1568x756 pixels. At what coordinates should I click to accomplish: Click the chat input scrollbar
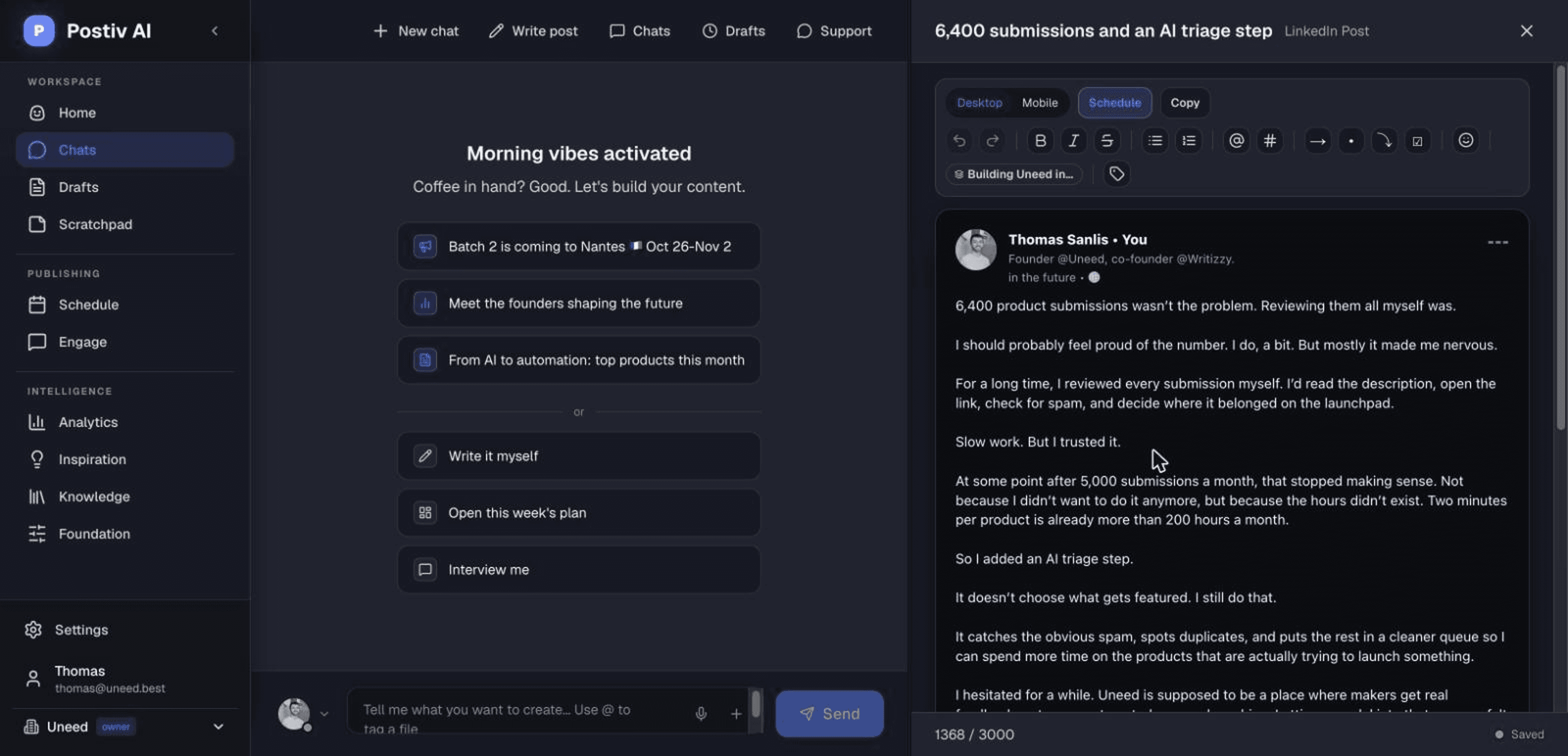(x=755, y=704)
